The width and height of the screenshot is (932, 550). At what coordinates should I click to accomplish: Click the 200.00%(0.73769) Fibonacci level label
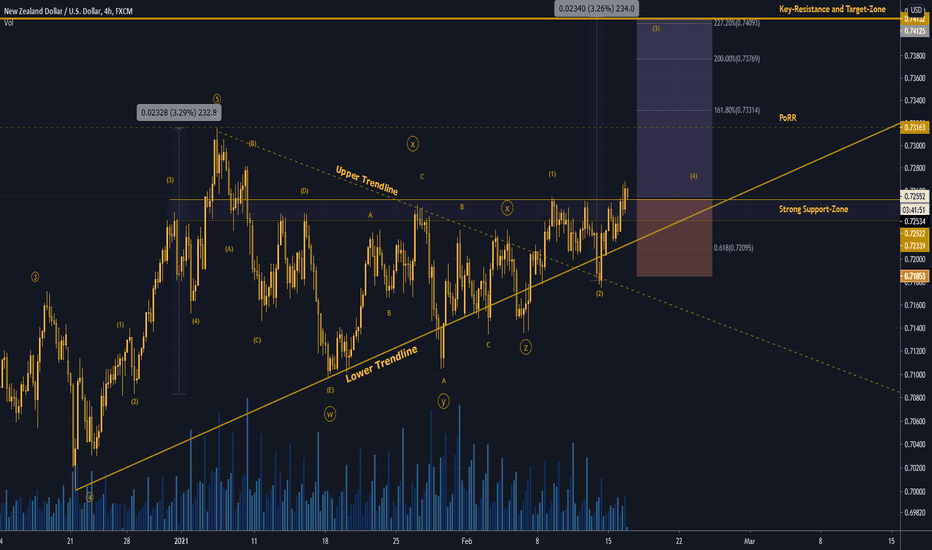click(x=736, y=59)
